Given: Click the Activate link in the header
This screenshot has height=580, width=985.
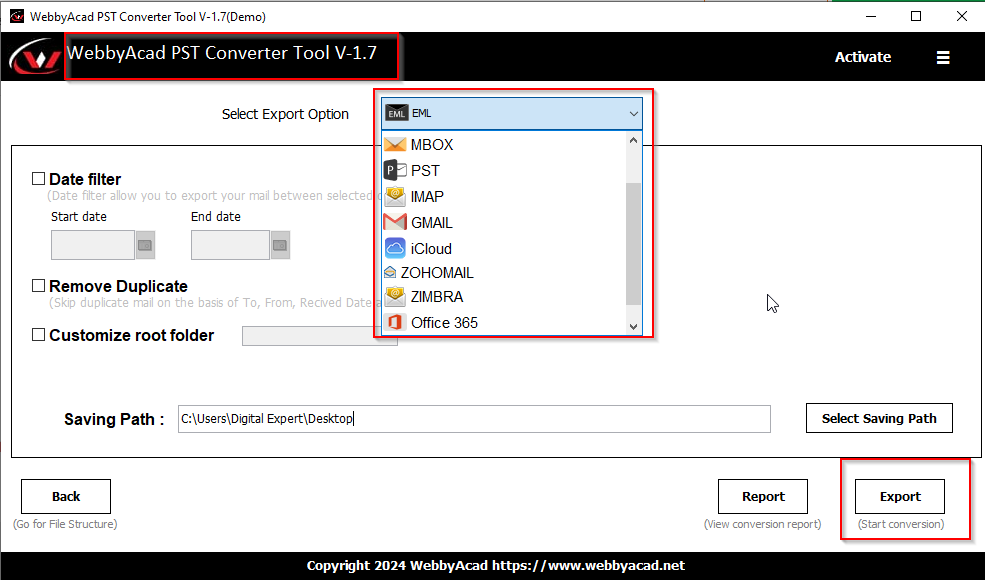Looking at the screenshot, I should (863, 57).
